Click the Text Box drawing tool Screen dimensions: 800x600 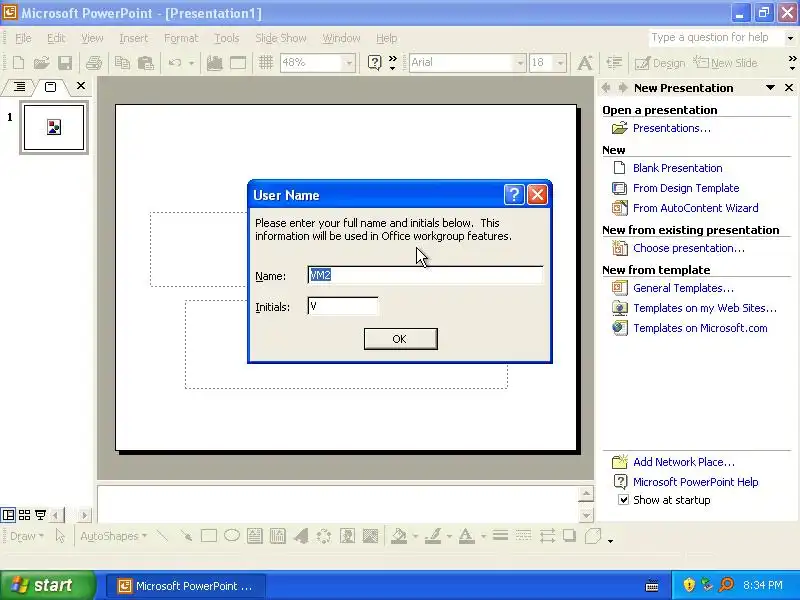(255, 536)
